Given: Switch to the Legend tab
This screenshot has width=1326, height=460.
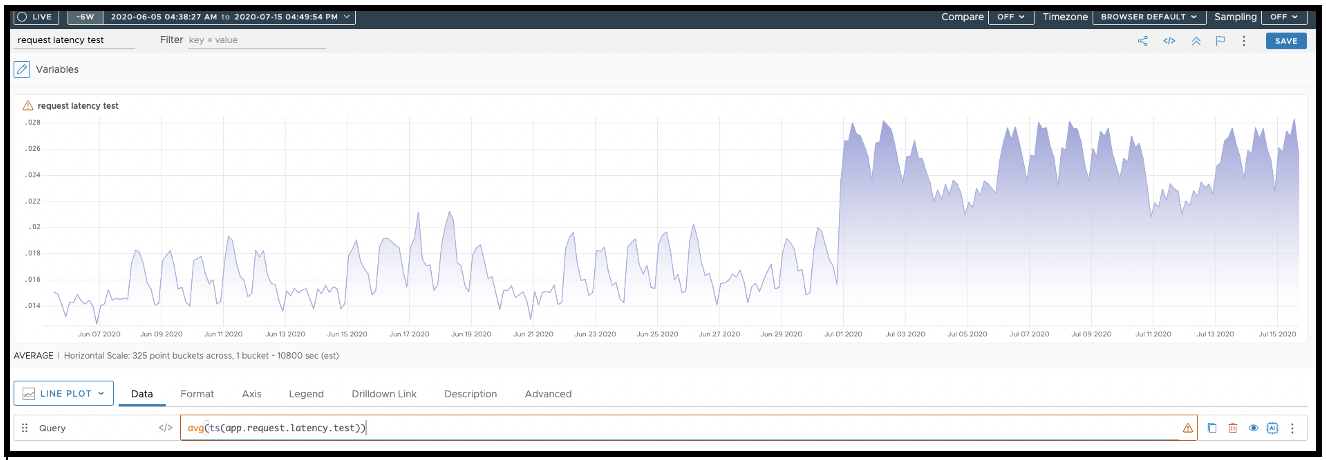Looking at the screenshot, I should click(306, 394).
